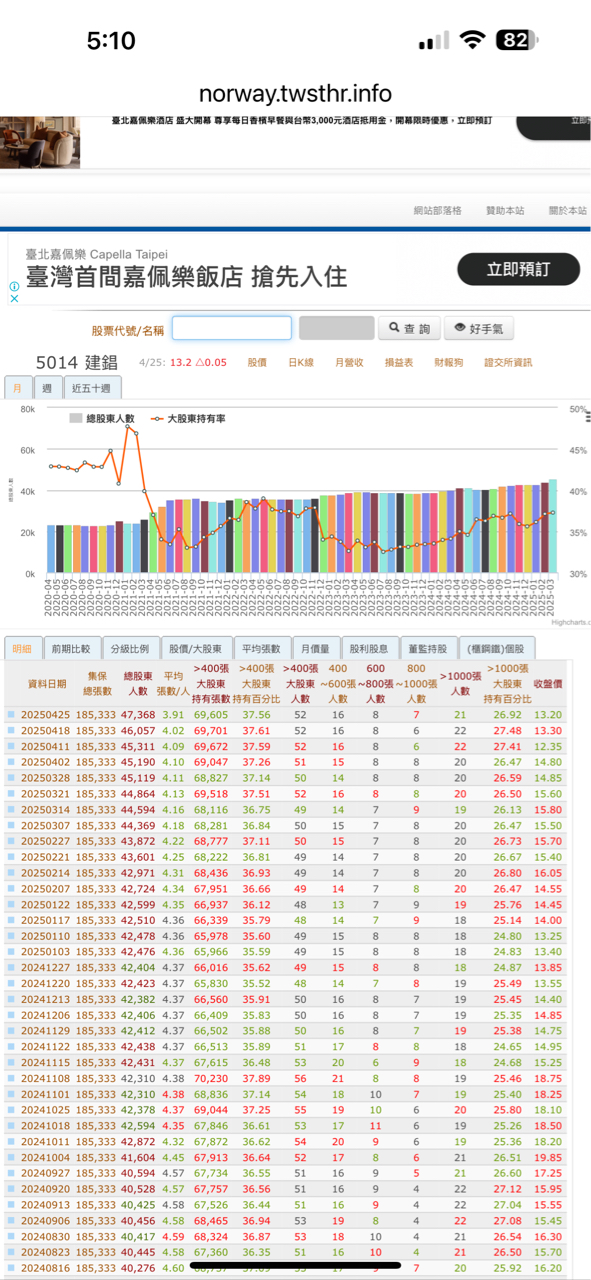Open the 關於本站 link
The image size is (591, 1280).
(x=567, y=210)
